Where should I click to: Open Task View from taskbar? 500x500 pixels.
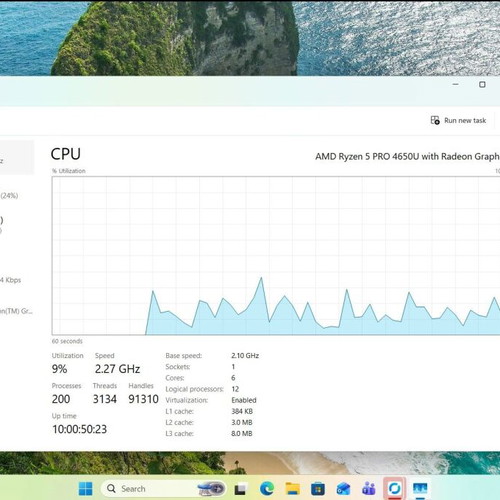[x=240, y=489]
